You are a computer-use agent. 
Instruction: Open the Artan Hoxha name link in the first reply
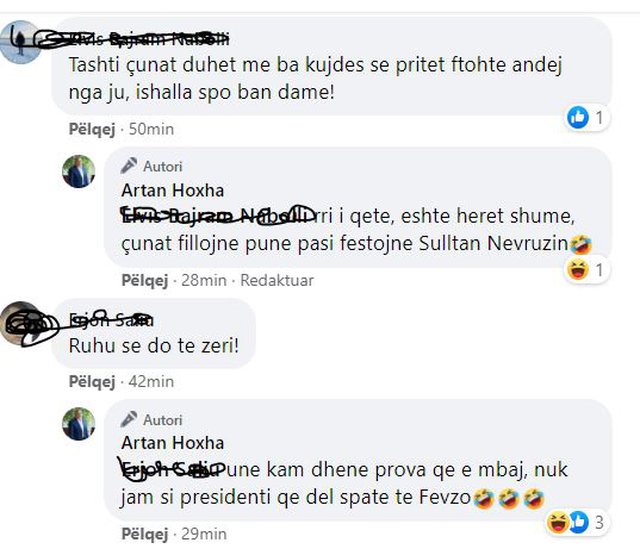coord(172,190)
